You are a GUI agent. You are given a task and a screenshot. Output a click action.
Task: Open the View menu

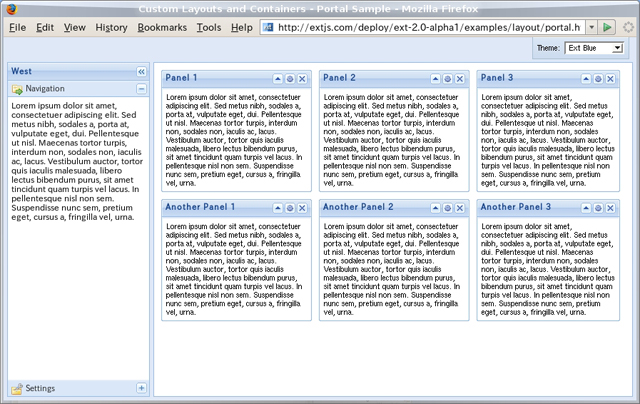75,27
